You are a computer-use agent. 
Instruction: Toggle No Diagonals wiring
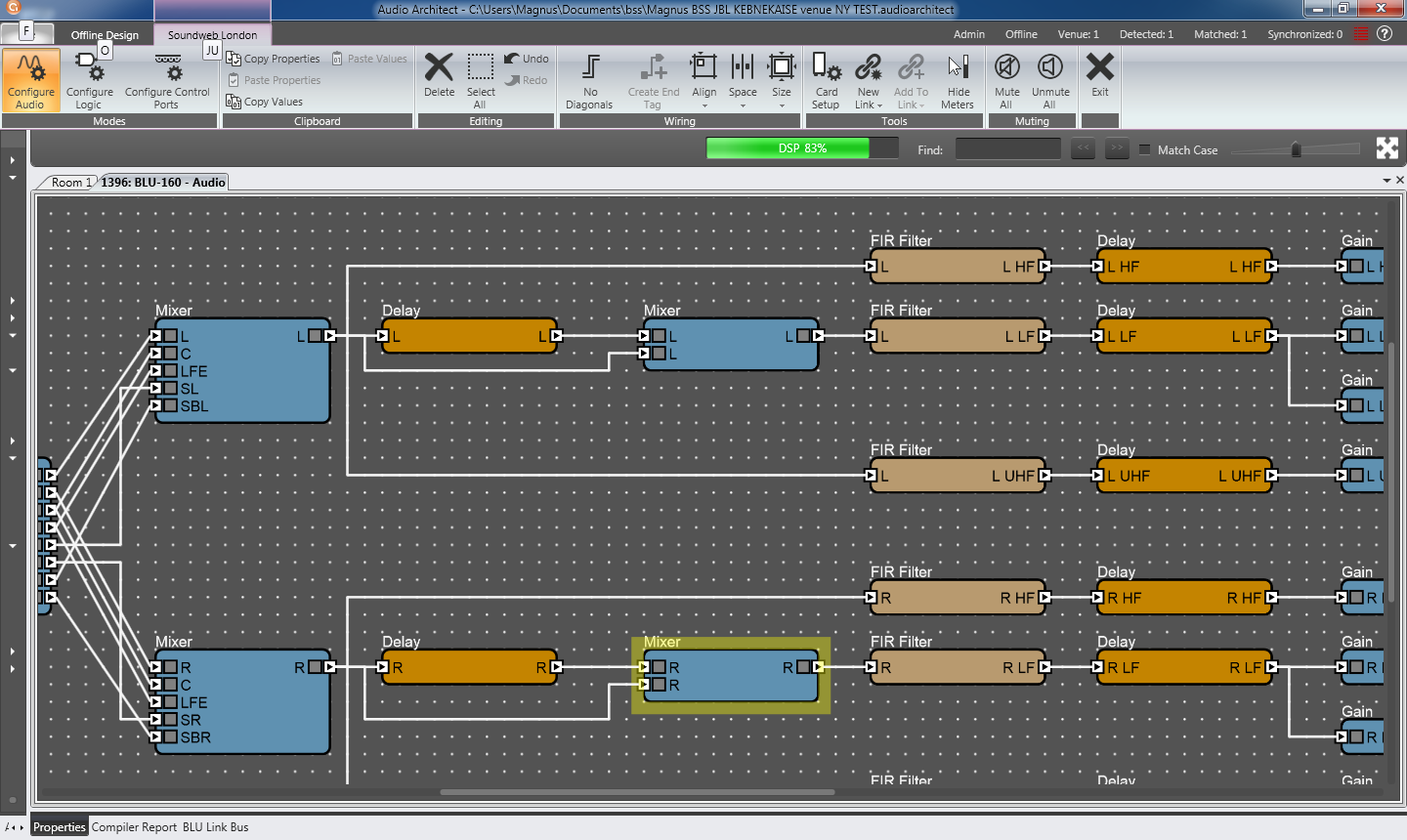click(x=589, y=80)
